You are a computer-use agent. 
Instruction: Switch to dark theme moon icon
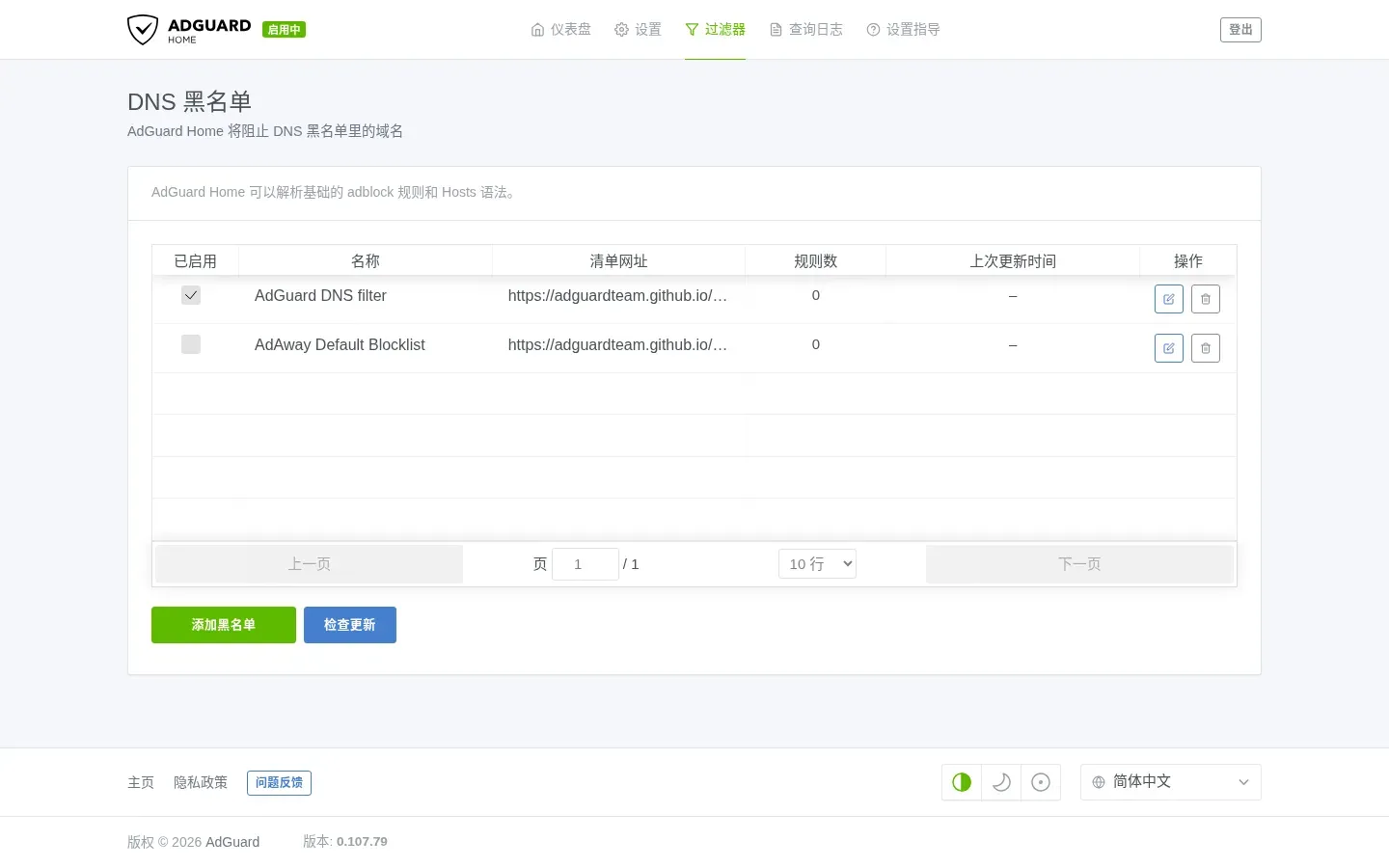(1001, 782)
